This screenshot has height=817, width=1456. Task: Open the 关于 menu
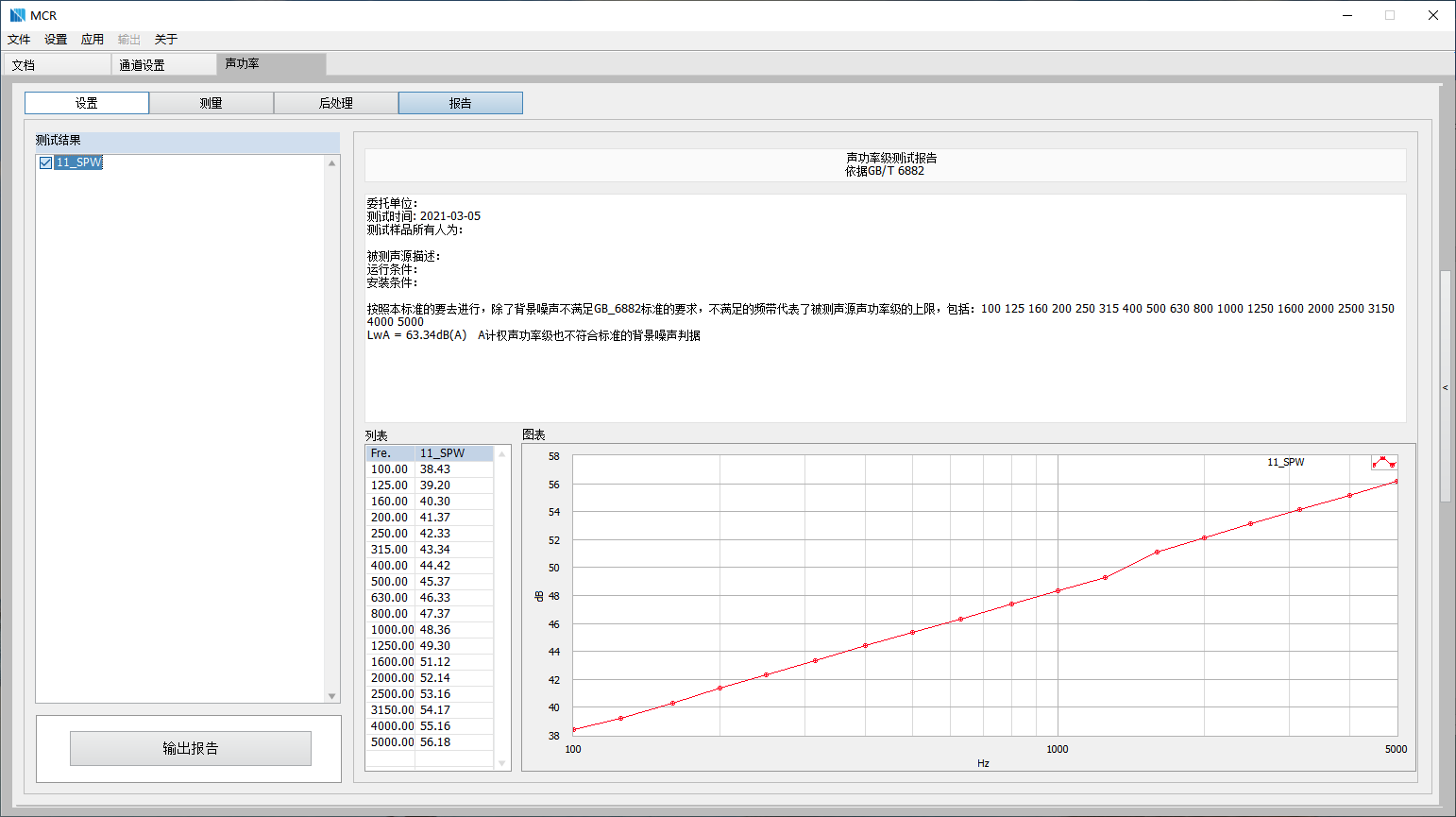click(x=165, y=40)
